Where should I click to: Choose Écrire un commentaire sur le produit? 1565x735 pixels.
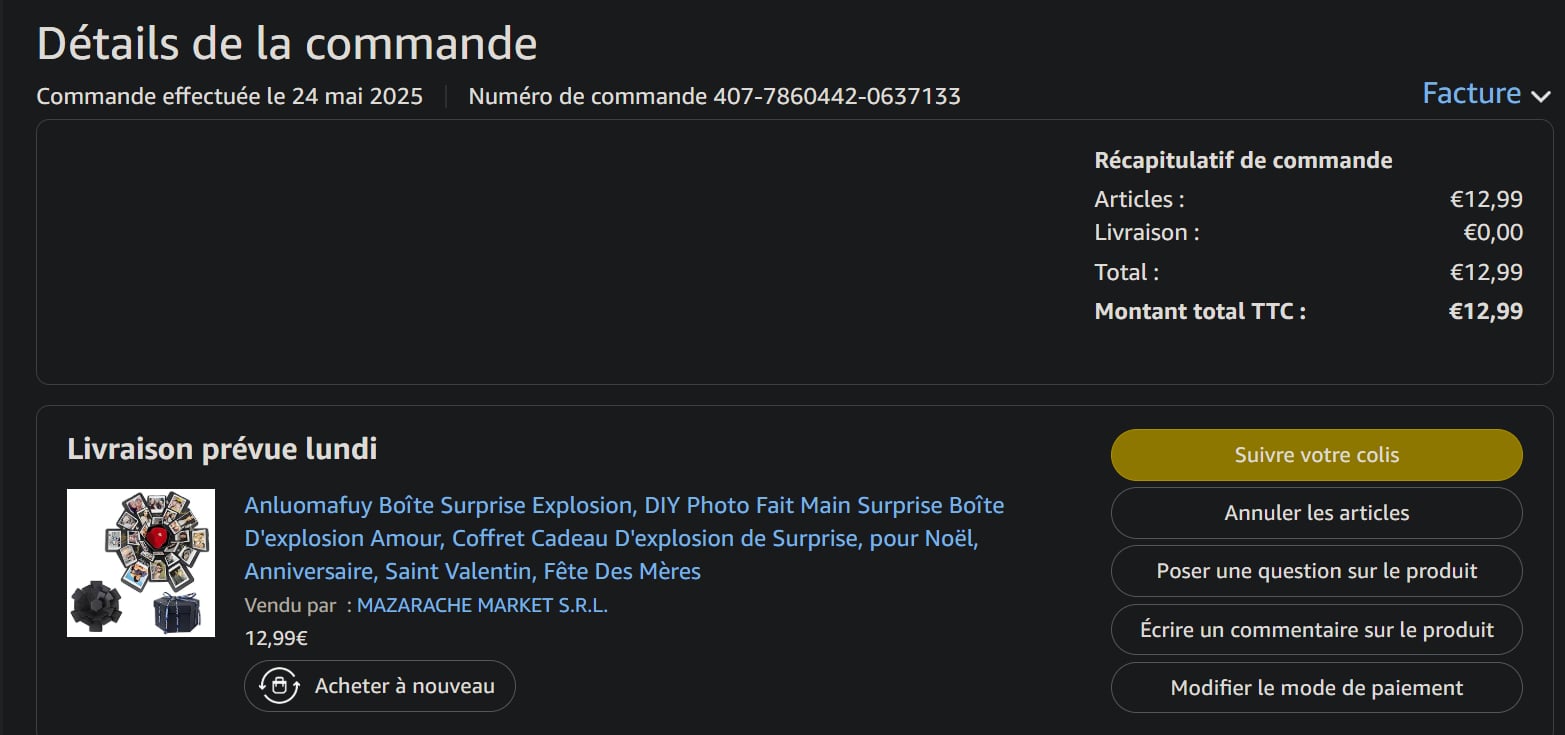click(1316, 630)
